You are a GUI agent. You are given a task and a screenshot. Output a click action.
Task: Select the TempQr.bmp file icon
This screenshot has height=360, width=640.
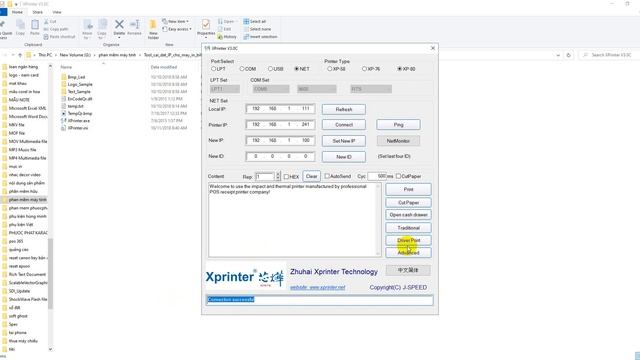tap(64, 113)
